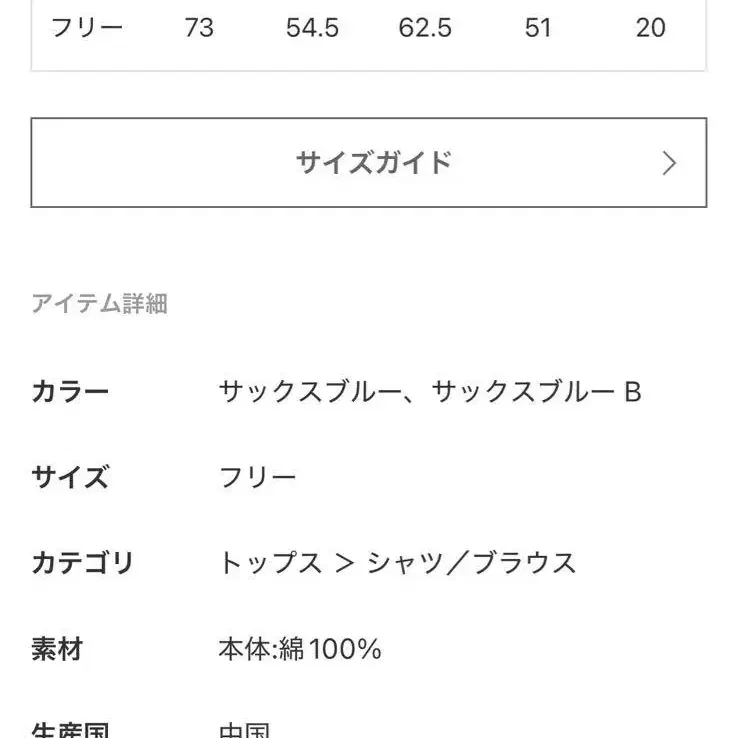The height and width of the screenshot is (738, 738).
Task: Click the フリー cell in size table
Action: (x=87, y=28)
